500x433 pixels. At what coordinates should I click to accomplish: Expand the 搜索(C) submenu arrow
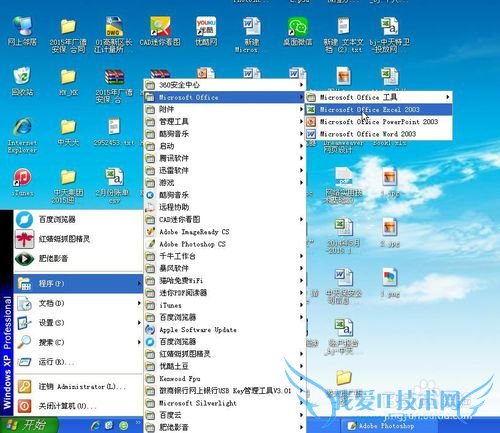click(x=139, y=342)
